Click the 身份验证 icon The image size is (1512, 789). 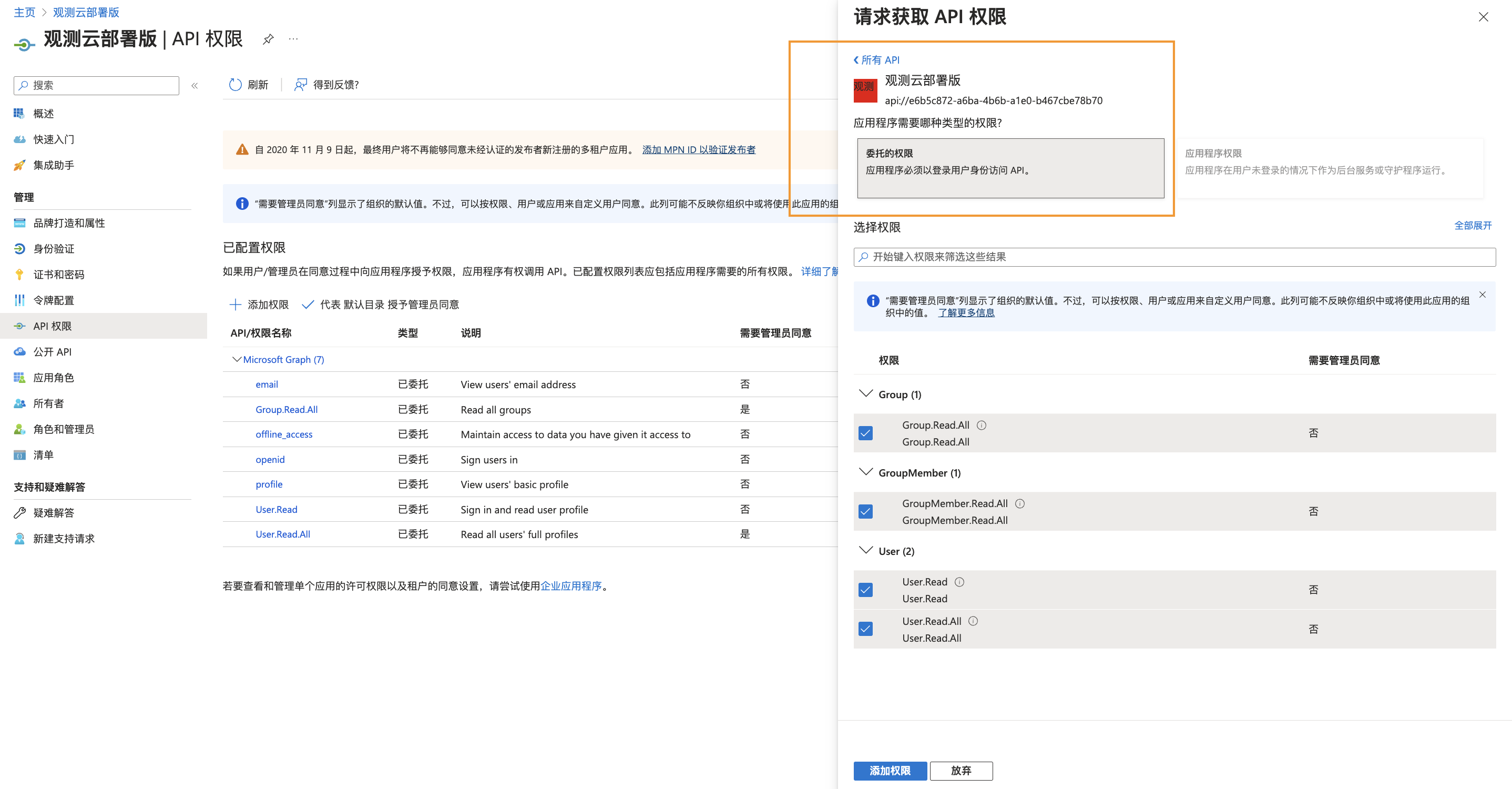point(19,249)
